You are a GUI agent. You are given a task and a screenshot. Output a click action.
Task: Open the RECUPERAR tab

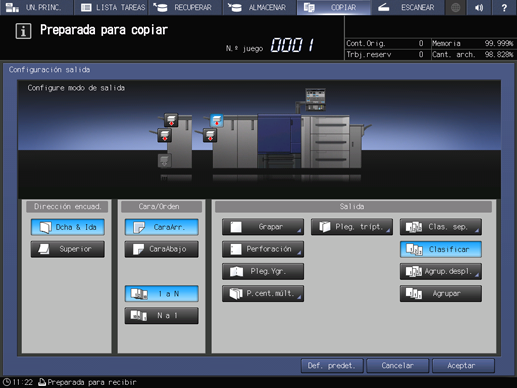pos(185,7)
